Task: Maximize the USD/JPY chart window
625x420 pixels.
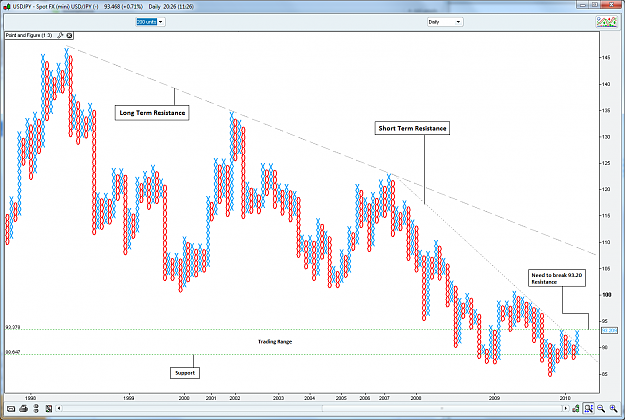Action: click(x=594, y=5)
